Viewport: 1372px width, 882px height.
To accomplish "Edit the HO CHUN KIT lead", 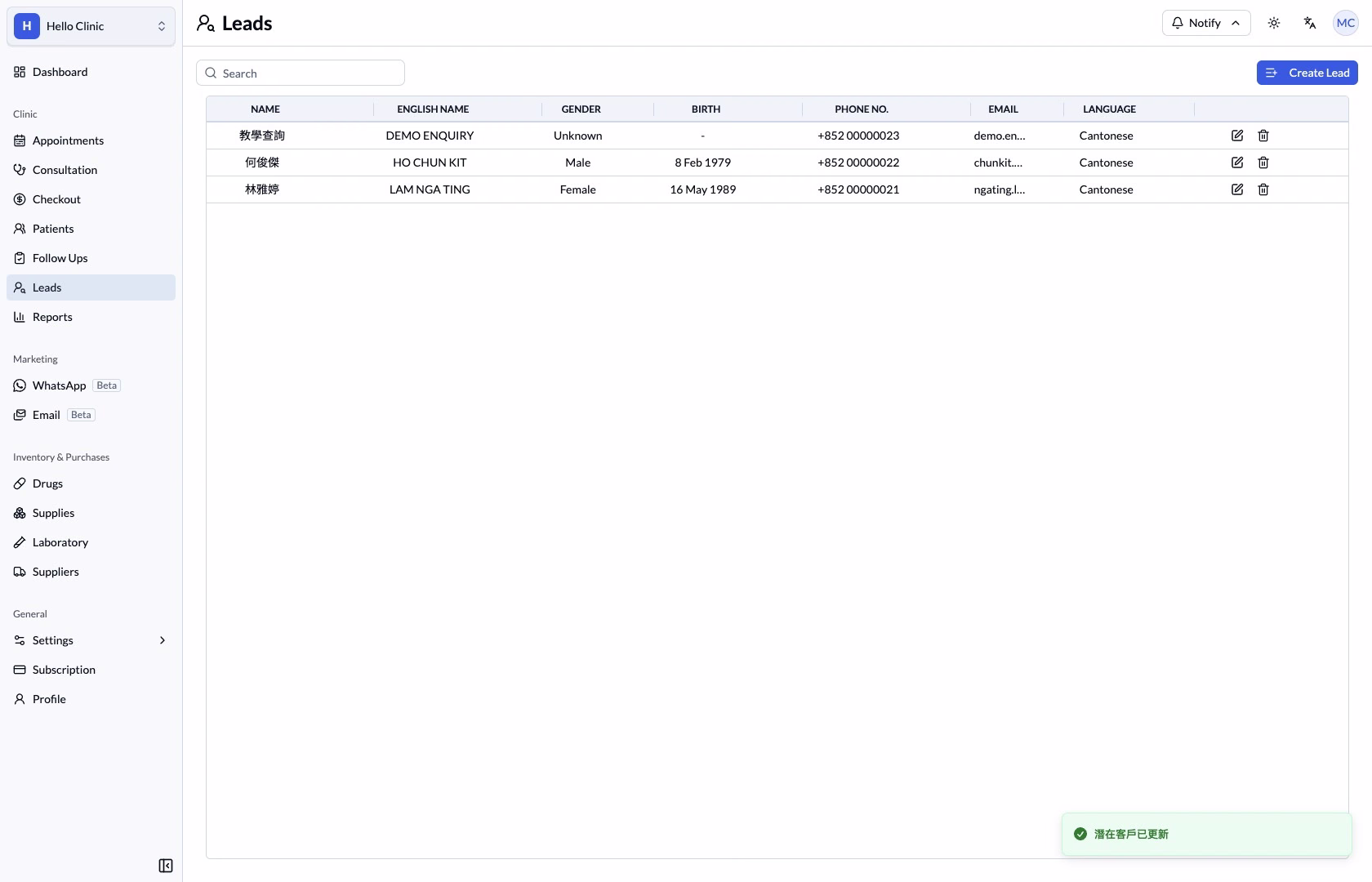I will (1237, 163).
